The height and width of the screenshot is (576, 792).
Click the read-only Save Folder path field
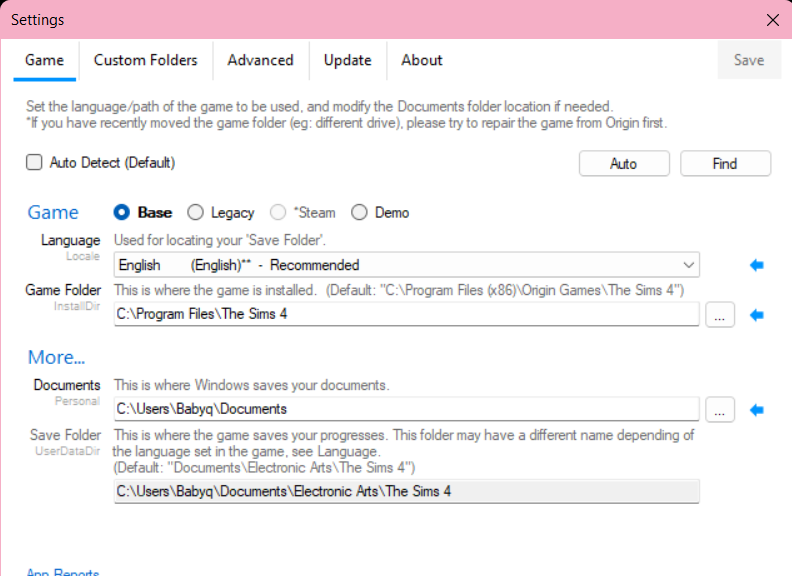click(407, 491)
